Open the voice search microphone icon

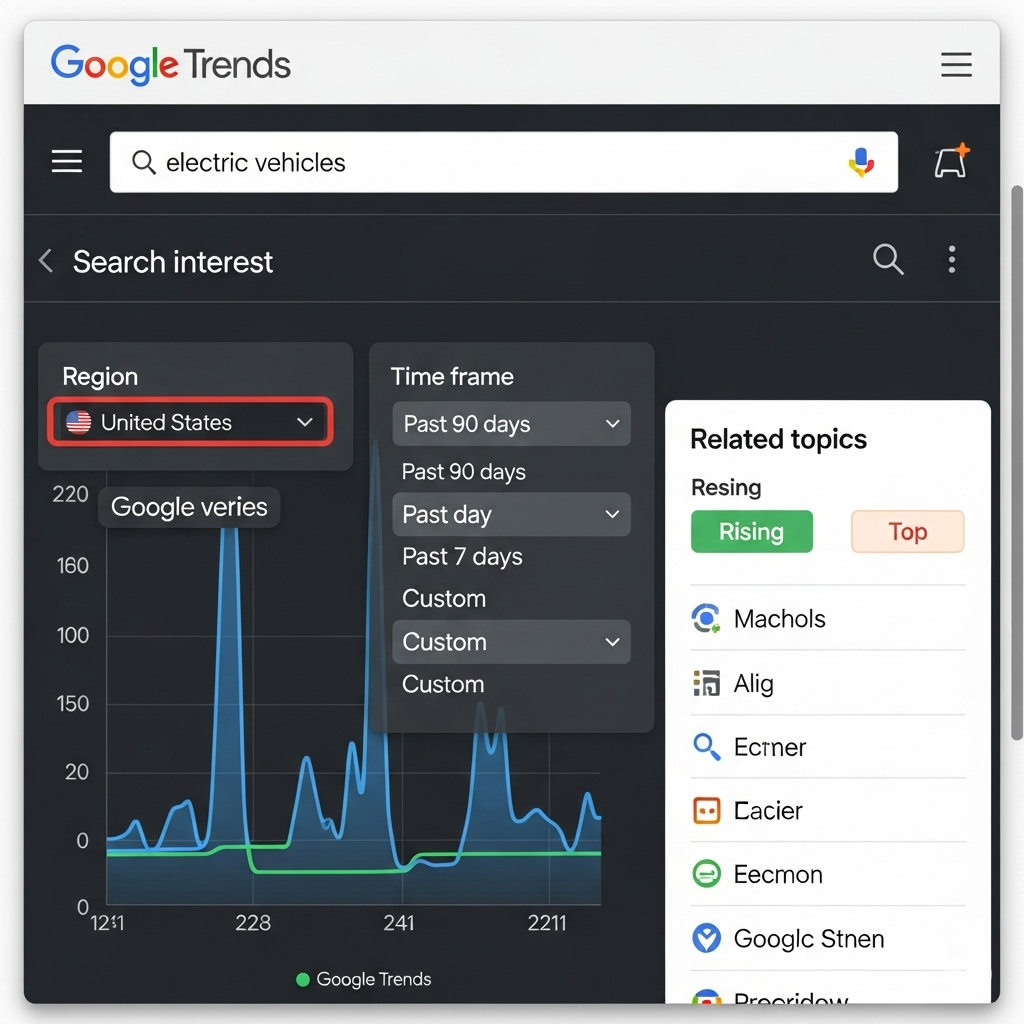[x=860, y=161]
